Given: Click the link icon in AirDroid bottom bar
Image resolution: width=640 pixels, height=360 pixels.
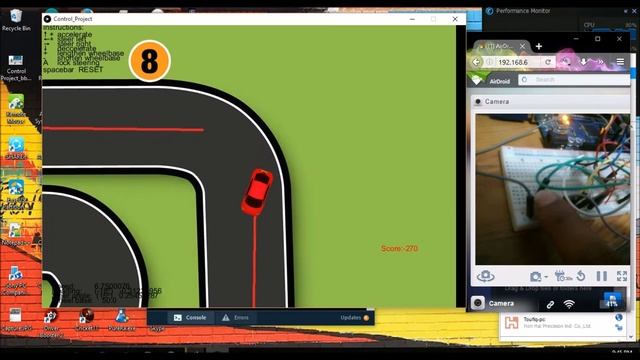Looking at the screenshot, I should tap(550, 304).
